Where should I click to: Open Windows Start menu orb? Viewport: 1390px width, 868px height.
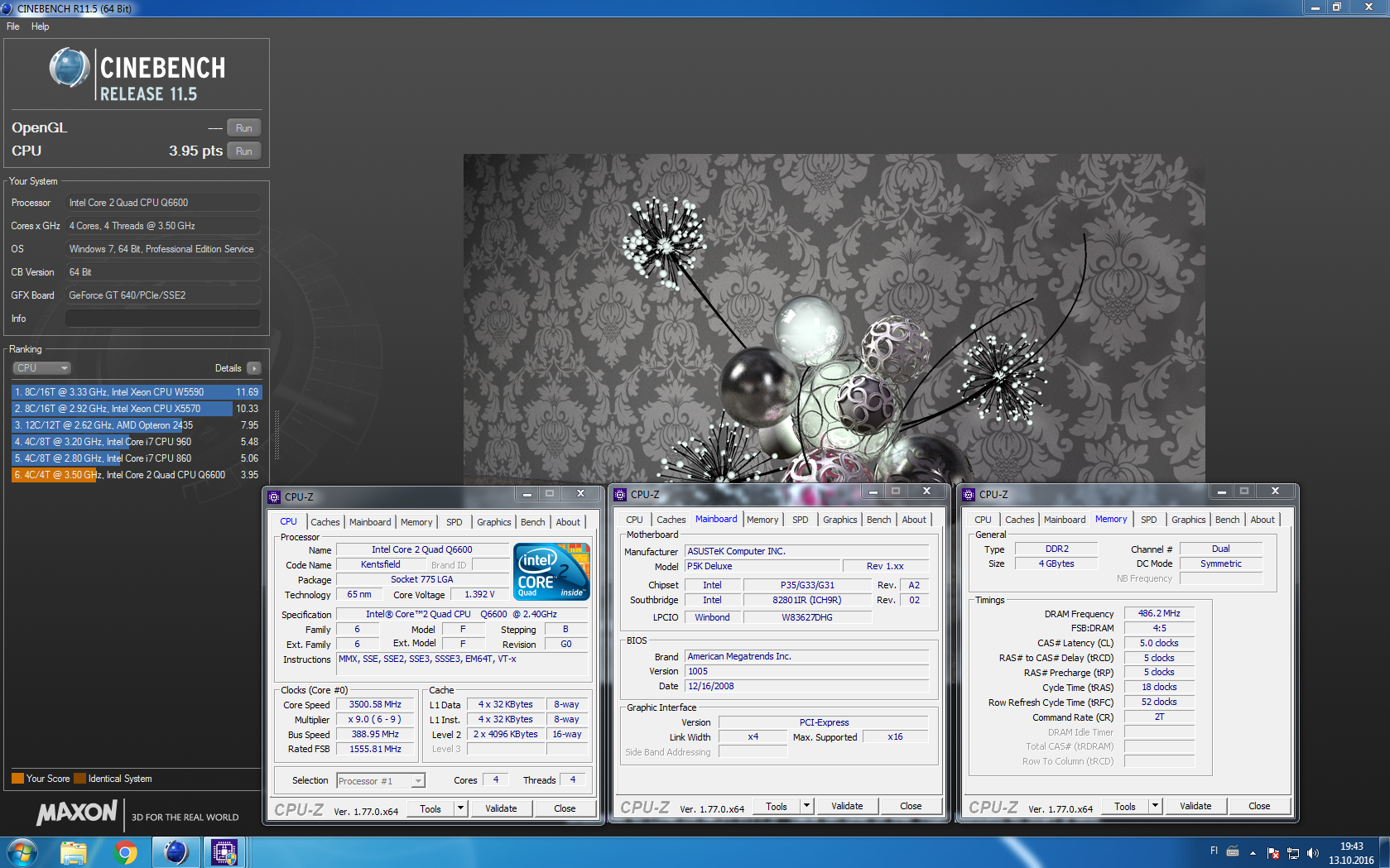[22, 851]
